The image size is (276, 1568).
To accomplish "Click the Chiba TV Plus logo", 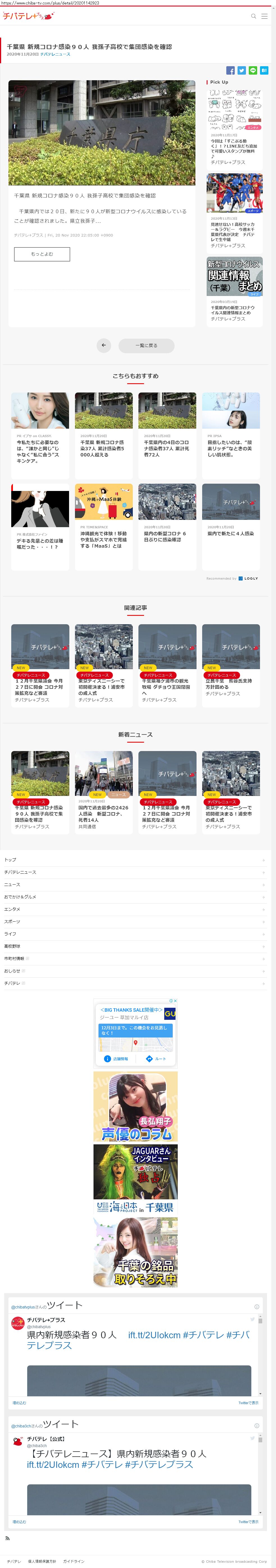I will pyautogui.click(x=28, y=17).
